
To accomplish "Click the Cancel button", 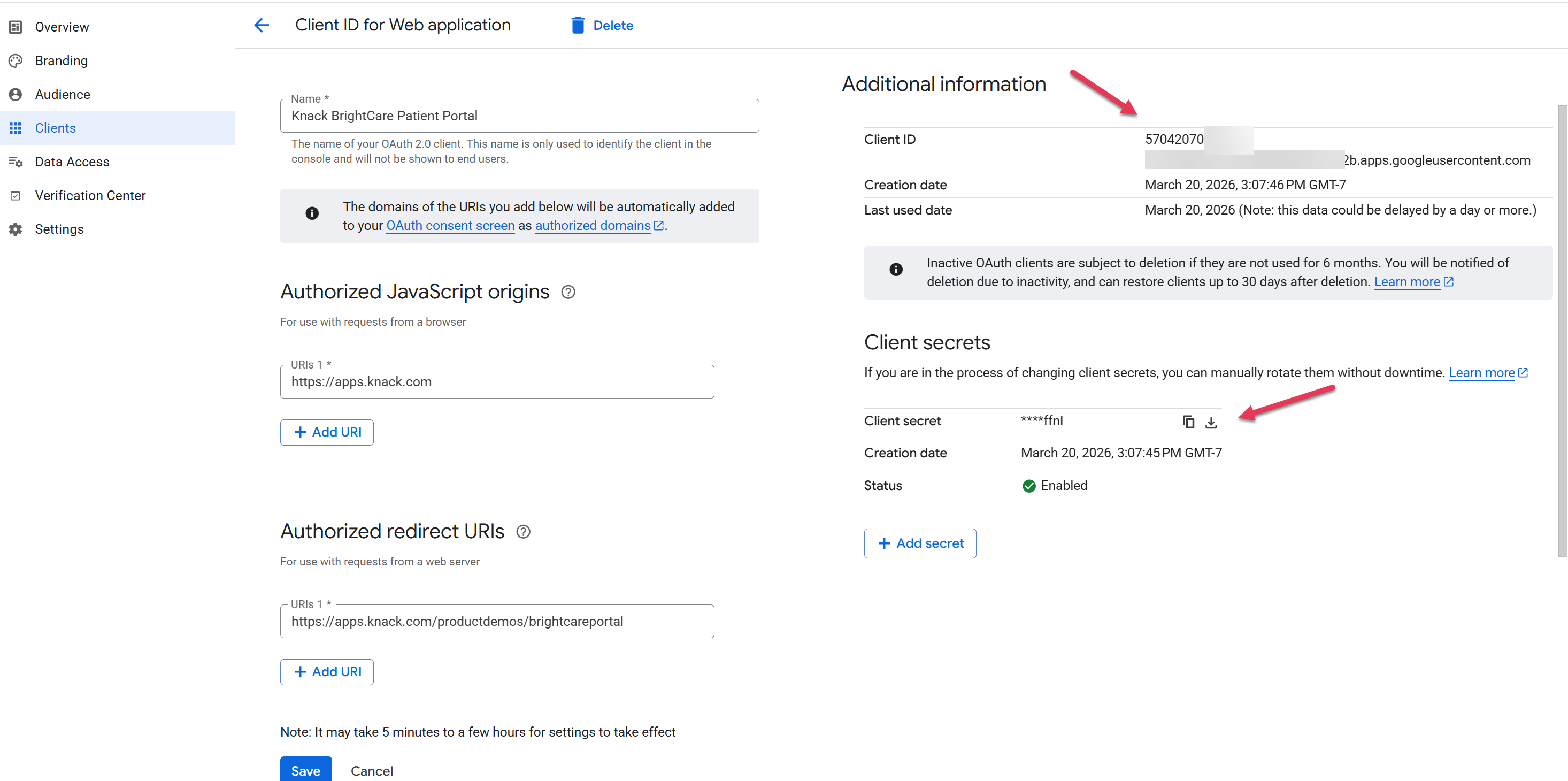I will 371,770.
